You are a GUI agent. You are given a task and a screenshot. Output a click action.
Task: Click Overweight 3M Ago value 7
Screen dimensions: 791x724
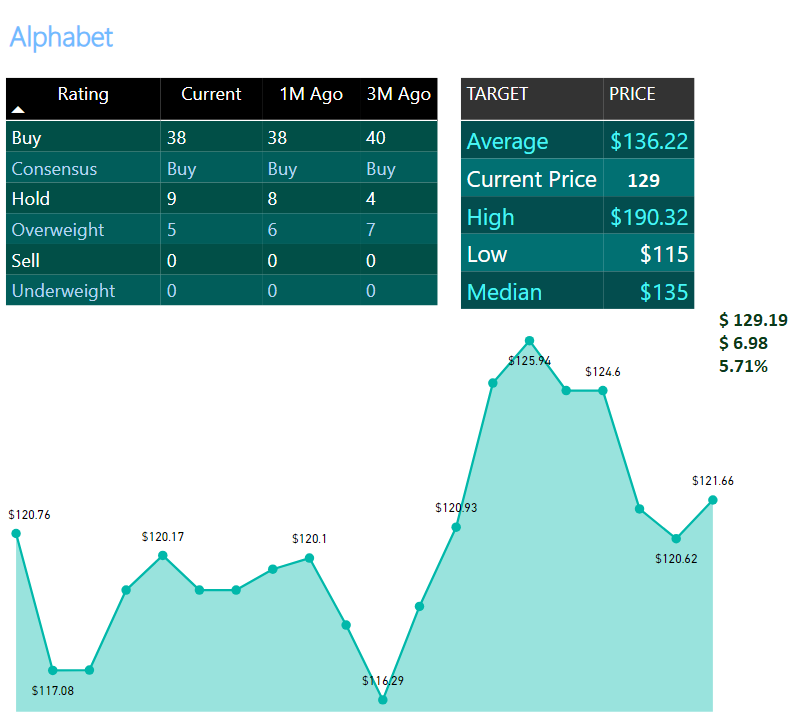371,230
